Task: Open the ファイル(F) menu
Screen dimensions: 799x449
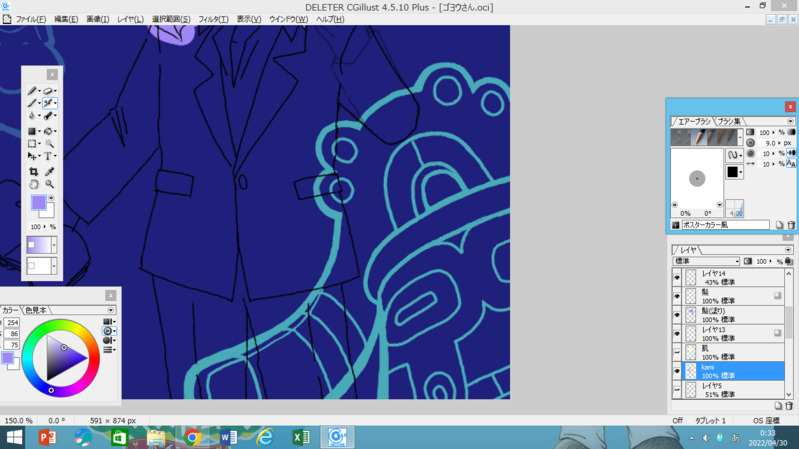Action: [x=31, y=19]
